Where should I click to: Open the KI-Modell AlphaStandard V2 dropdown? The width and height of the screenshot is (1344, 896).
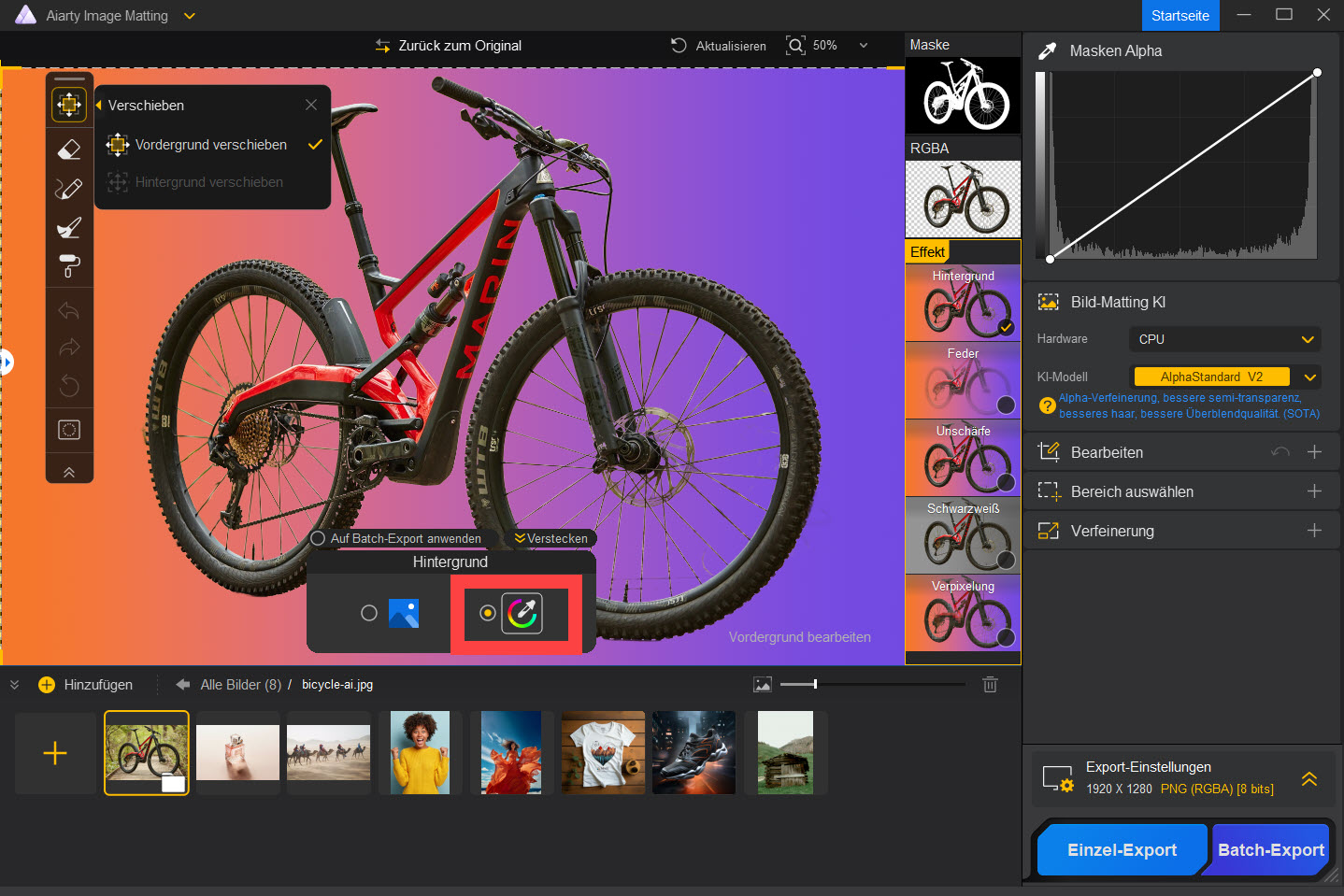1225,377
